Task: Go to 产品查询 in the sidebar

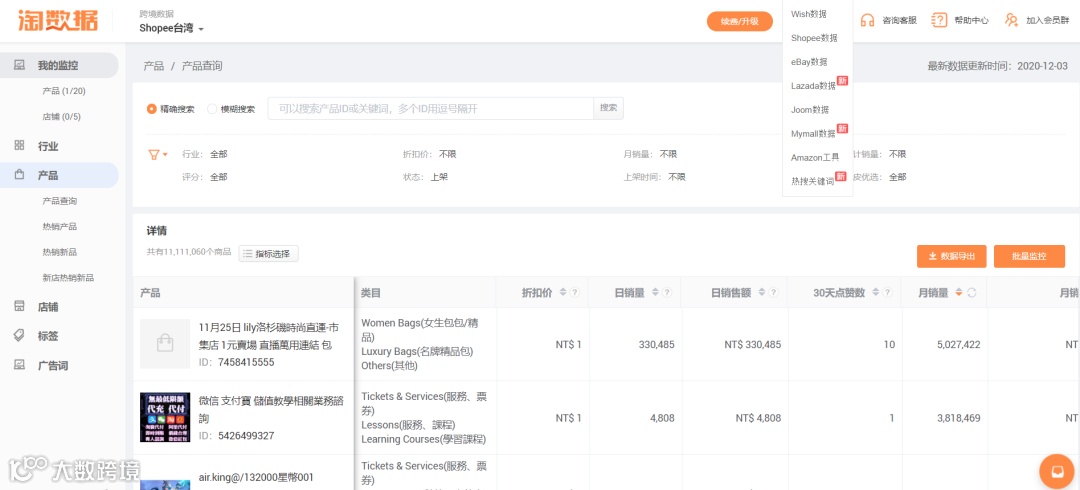Action: (60, 201)
